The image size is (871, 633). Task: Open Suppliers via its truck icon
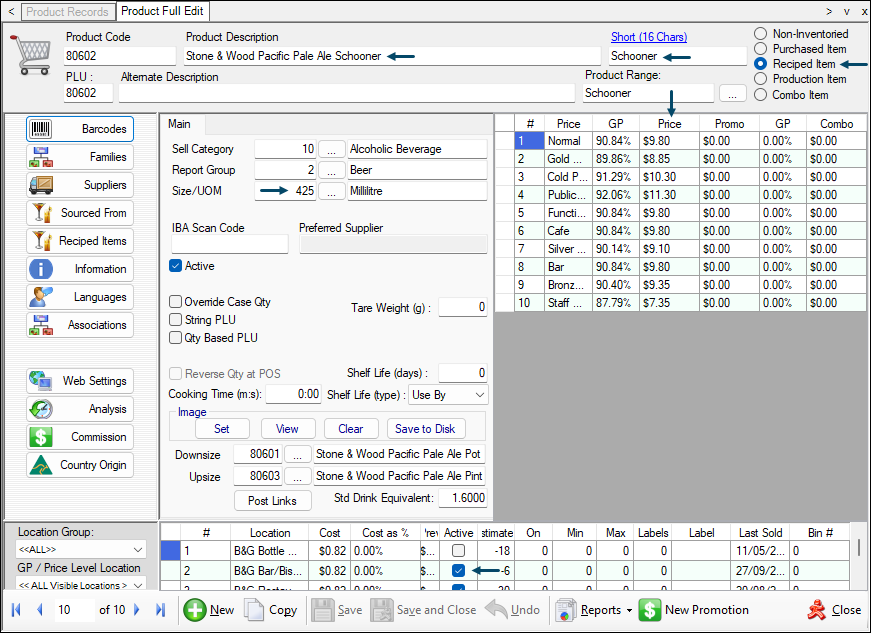point(41,185)
